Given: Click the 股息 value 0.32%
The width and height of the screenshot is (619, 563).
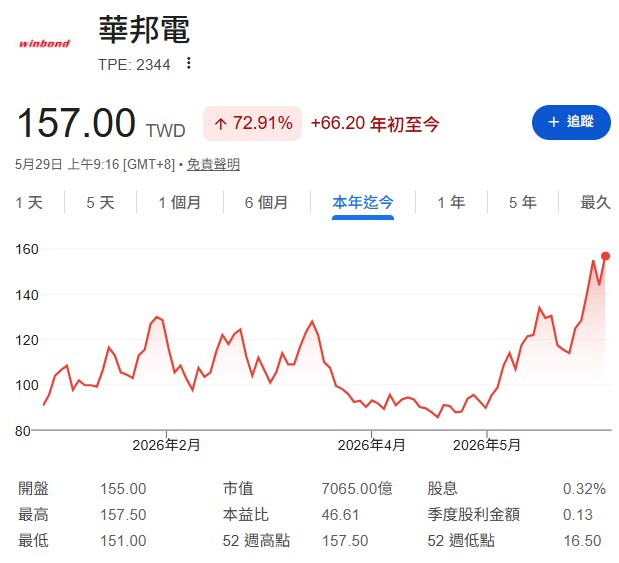Looking at the screenshot, I should (x=584, y=489).
